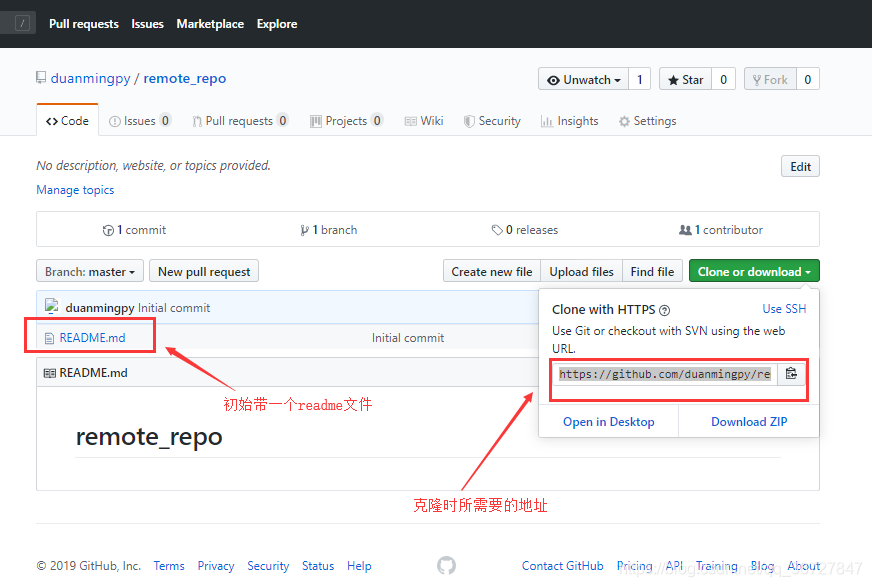The height and width of the screenshot is (587, 872).
Task: Open README.md file in file list
Action: pos(92,338)
